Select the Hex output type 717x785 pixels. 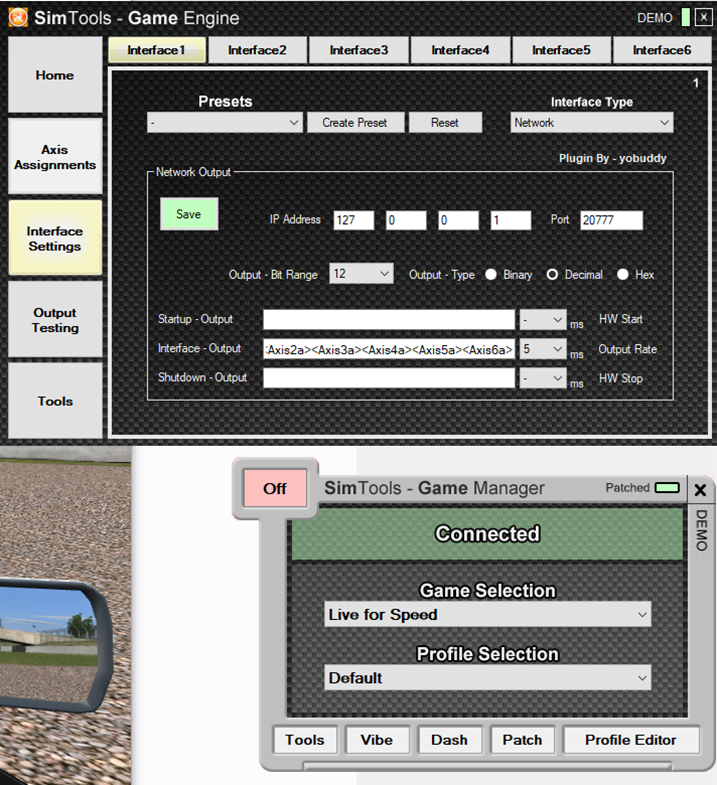coord(623,275)
